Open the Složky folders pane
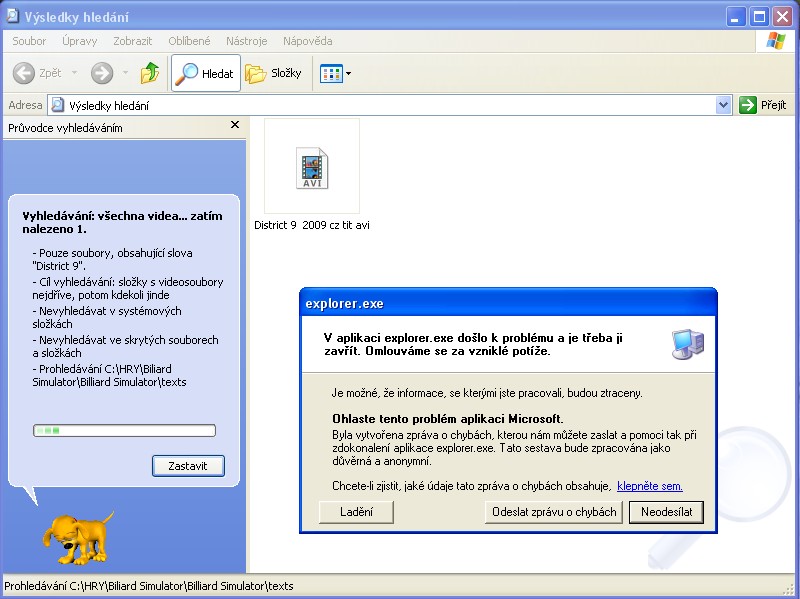 pos(273,73)
